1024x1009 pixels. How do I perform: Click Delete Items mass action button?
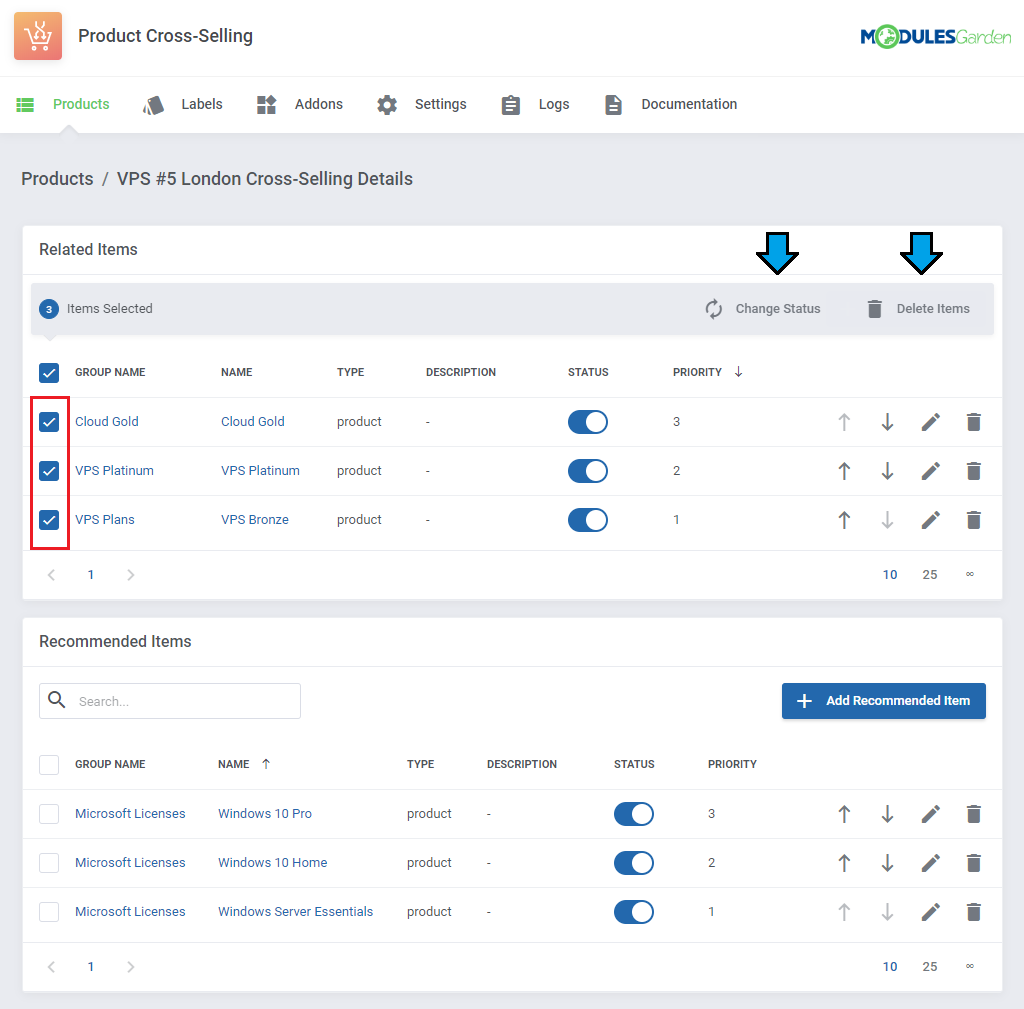[x=918, y=309]
